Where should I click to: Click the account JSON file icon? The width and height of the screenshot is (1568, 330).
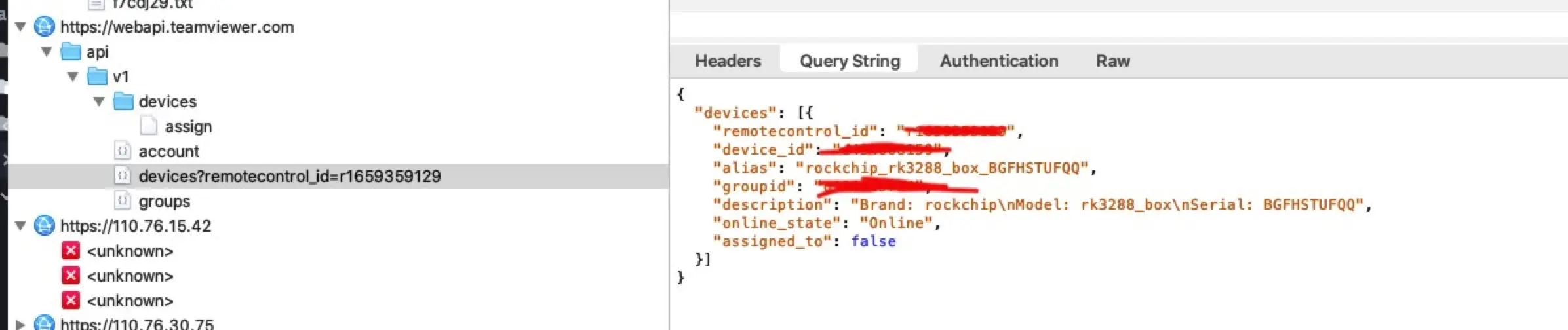(123, 151)
